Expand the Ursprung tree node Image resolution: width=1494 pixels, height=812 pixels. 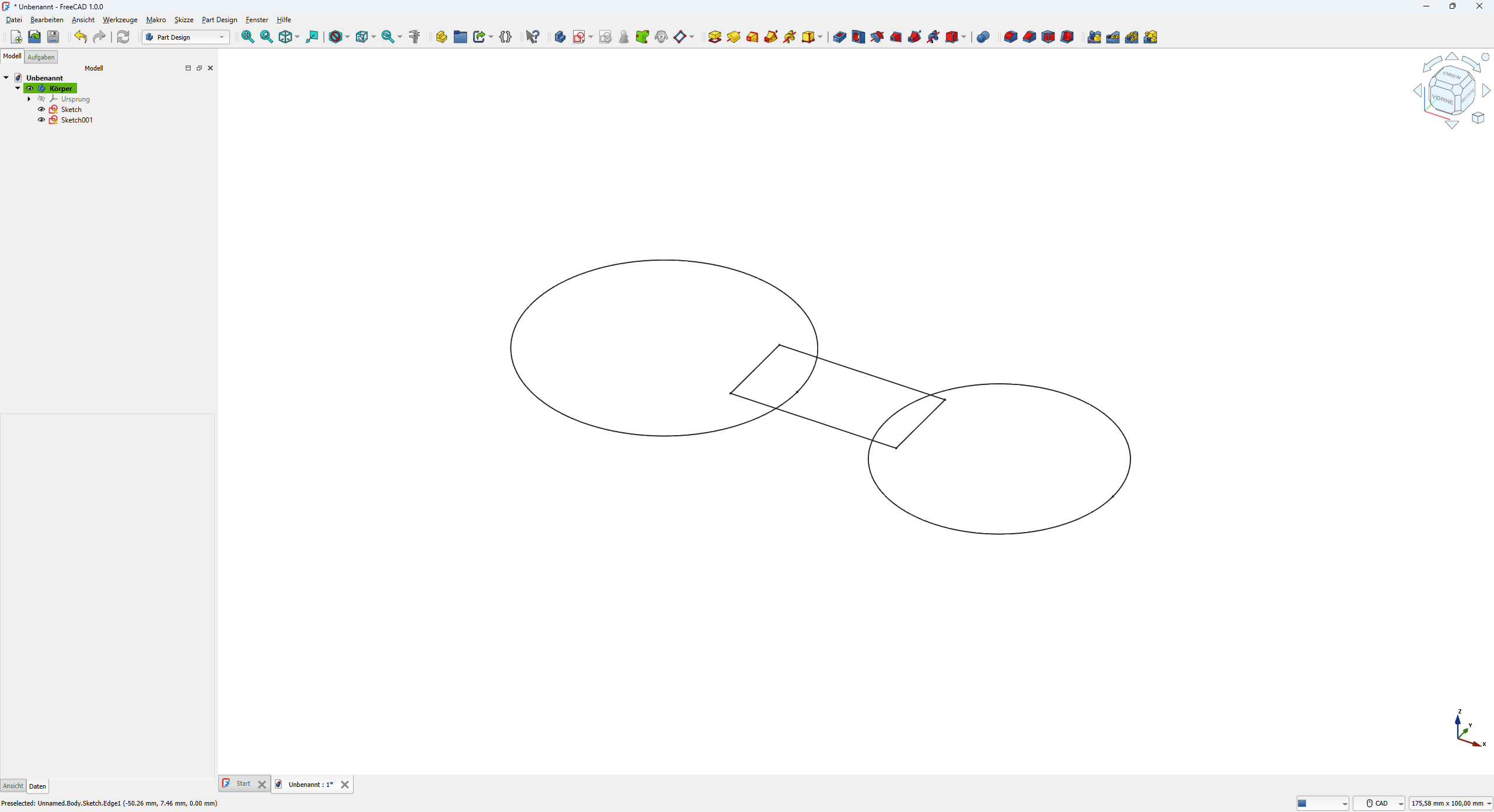pos(29,99)
